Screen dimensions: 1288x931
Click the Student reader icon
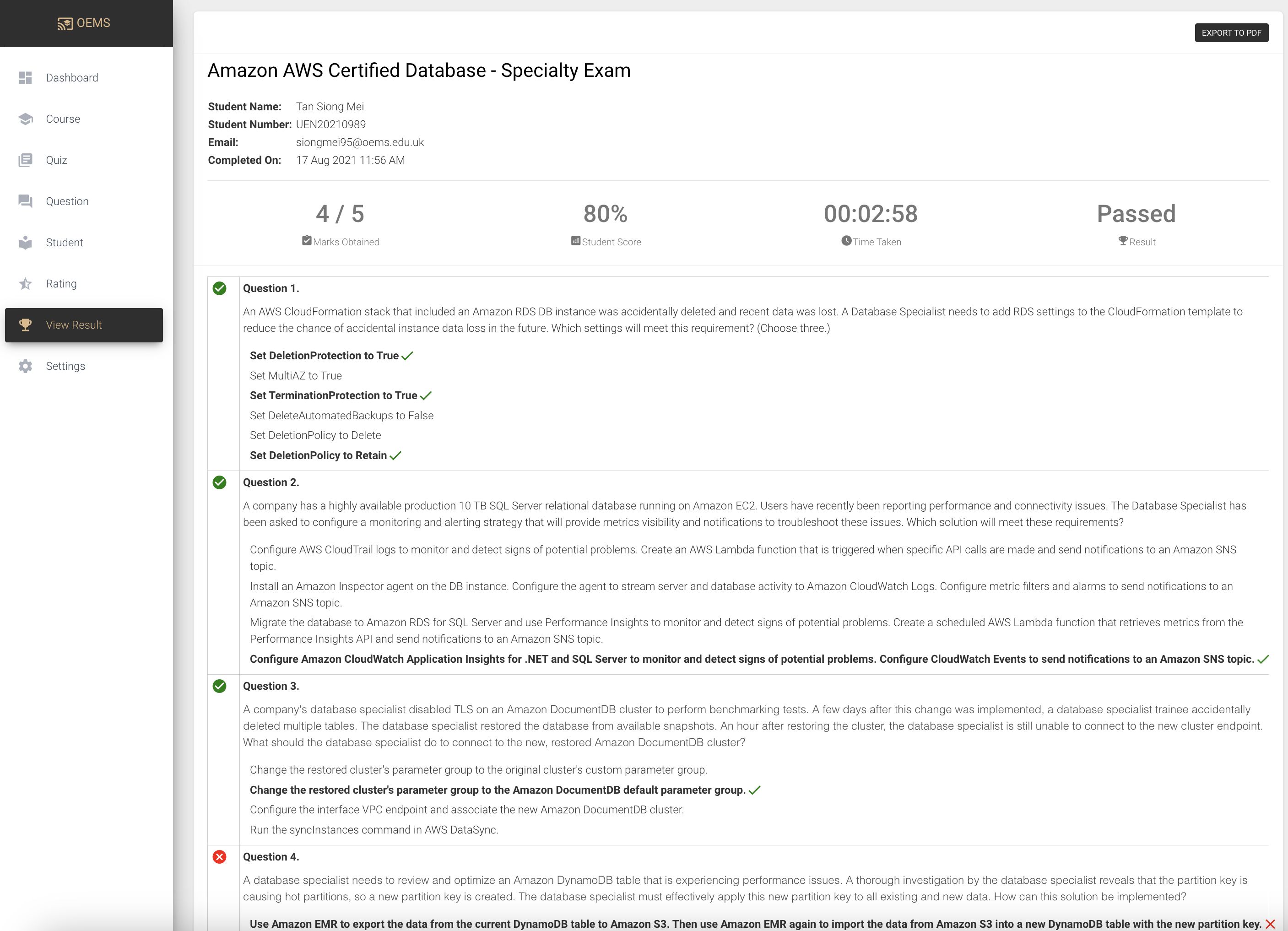tap(26, 243)
